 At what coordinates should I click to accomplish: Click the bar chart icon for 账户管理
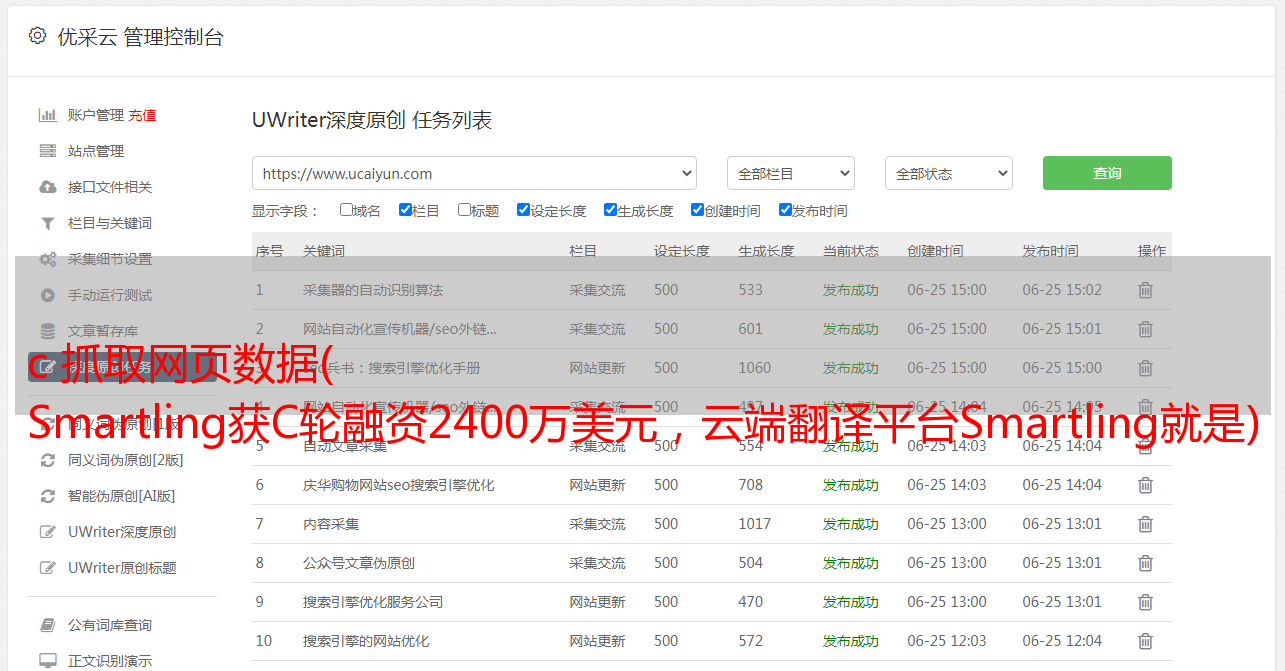point(47,115)
